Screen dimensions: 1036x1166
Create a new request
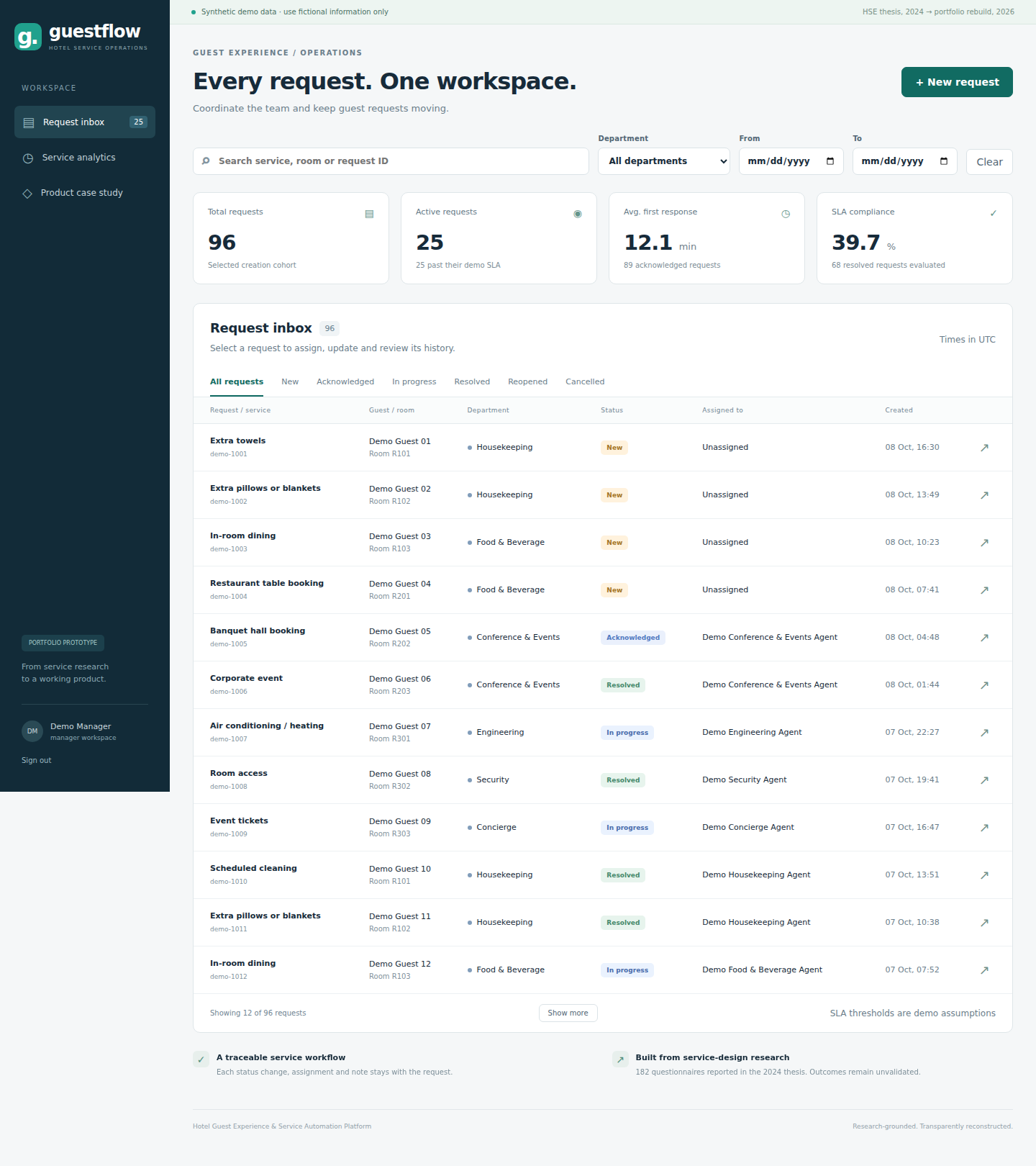click(957, 82)
